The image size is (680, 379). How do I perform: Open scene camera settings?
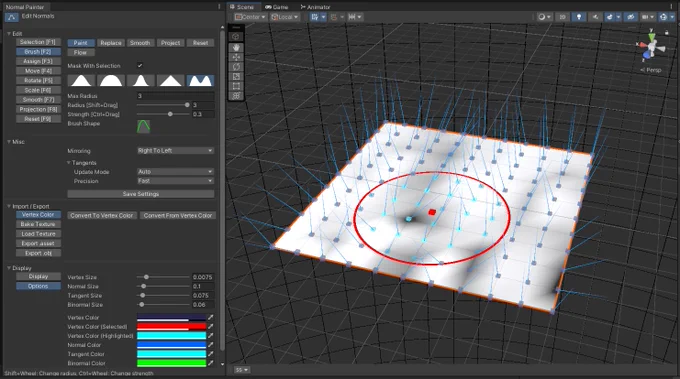coord(647,17)
